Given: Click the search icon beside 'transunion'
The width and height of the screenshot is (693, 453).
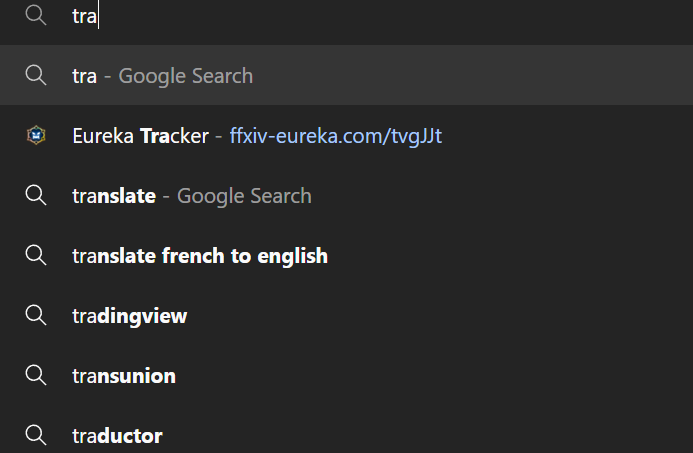Looking at the screenshot, I should click(x=36, y=376).
